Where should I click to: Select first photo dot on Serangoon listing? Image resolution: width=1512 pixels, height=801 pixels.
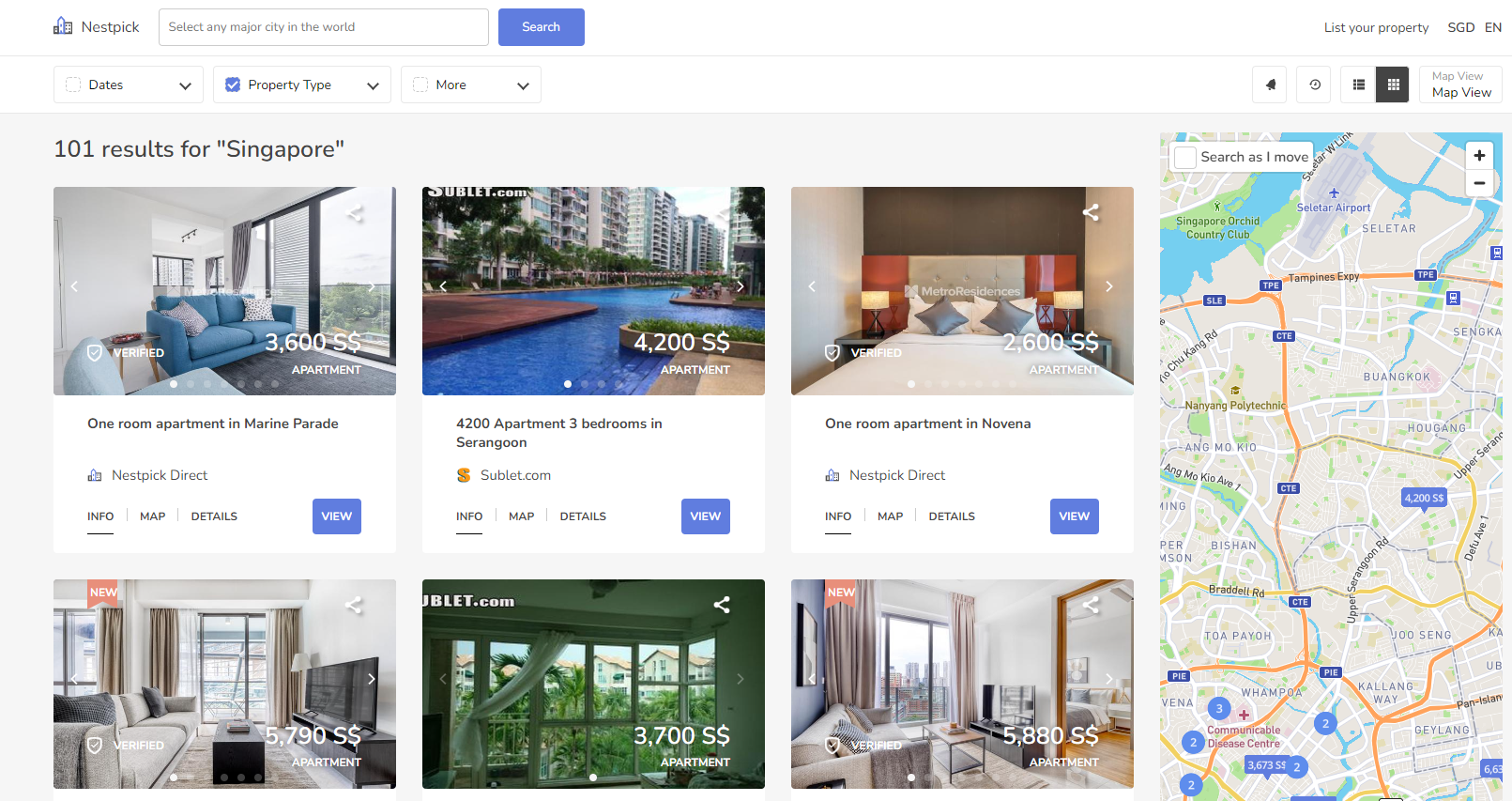click(x=568, y=384)
